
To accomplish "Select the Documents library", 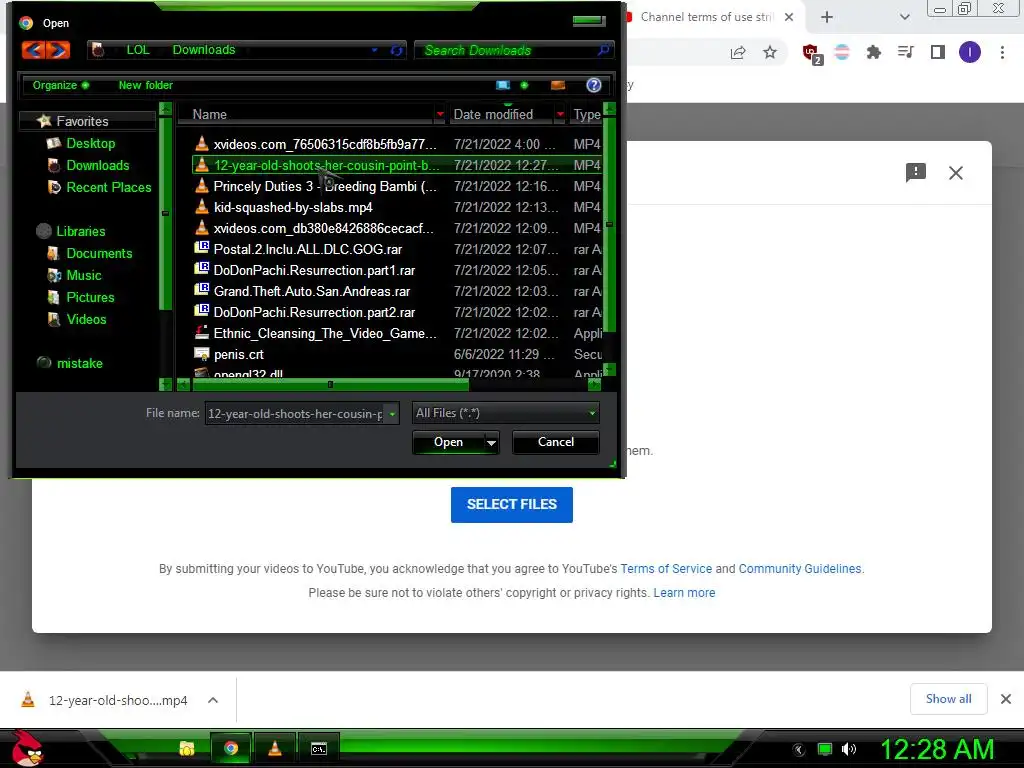I will [x=99, y=253].
